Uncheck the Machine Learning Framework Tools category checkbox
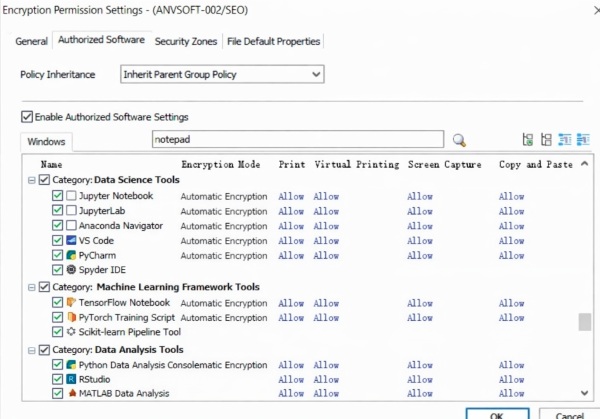The image size is (600, 419). coord(44,287)
